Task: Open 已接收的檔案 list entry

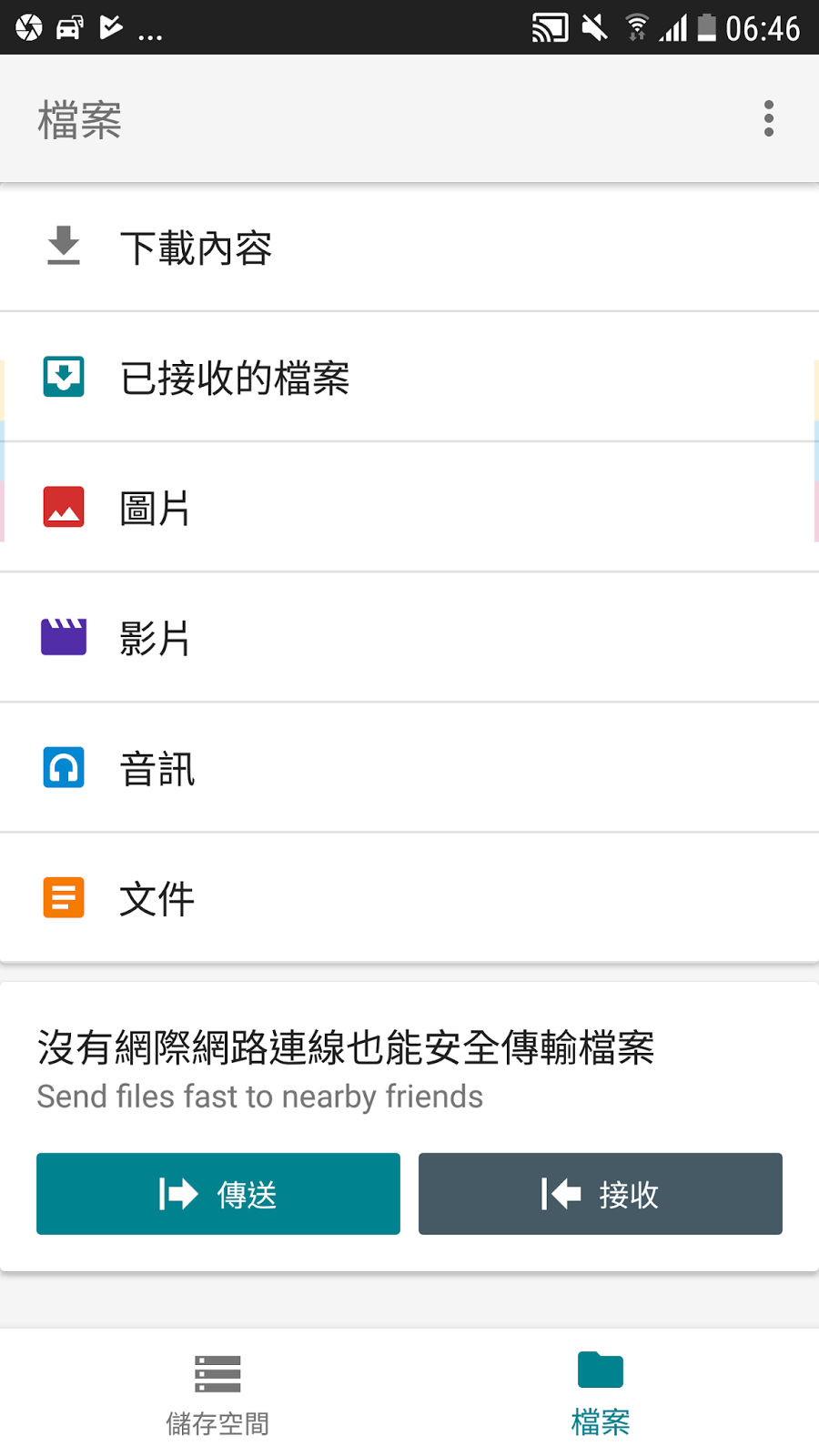Action: [409, 377]
